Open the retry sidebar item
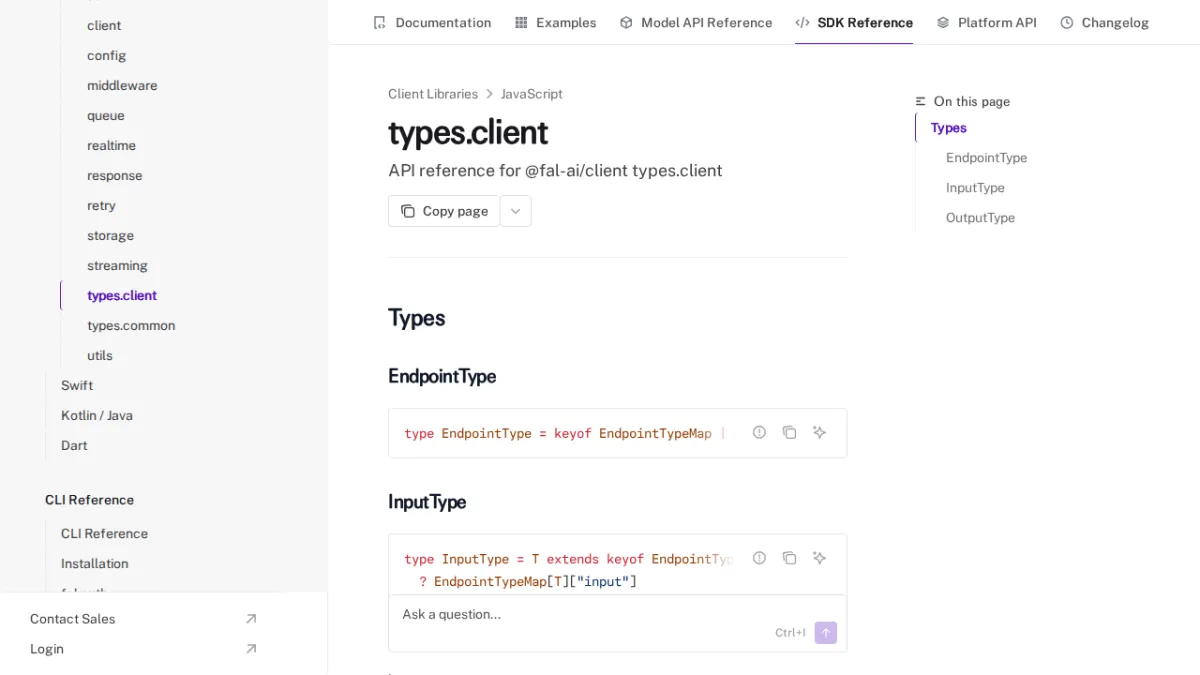Image resolution: width=1200 pixels, height=675 pixels. pos(101,206)
